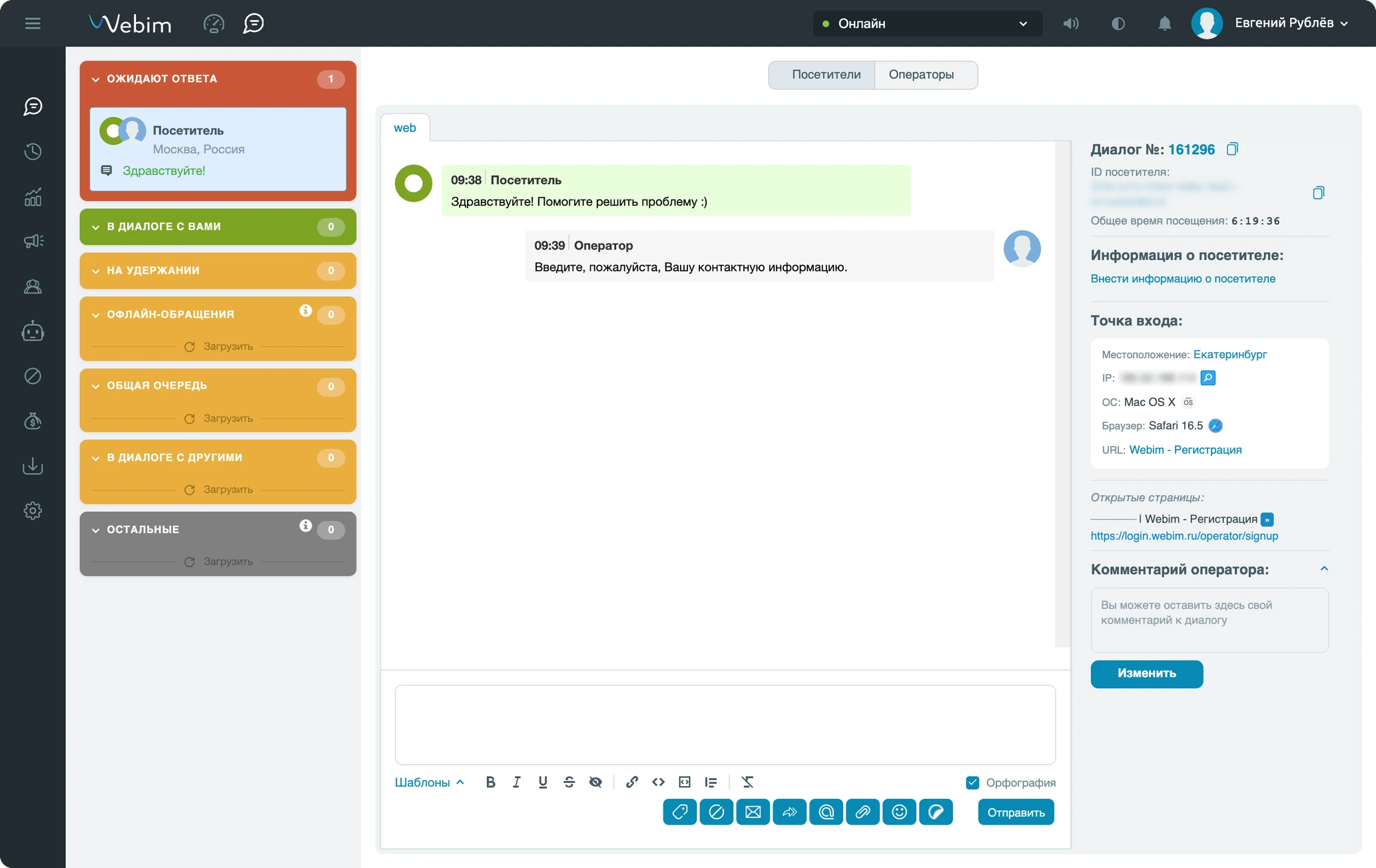Open Внести информацию о посетителе link
Viewport: 1376px width, 868px height.
(x=1183, y=279)
